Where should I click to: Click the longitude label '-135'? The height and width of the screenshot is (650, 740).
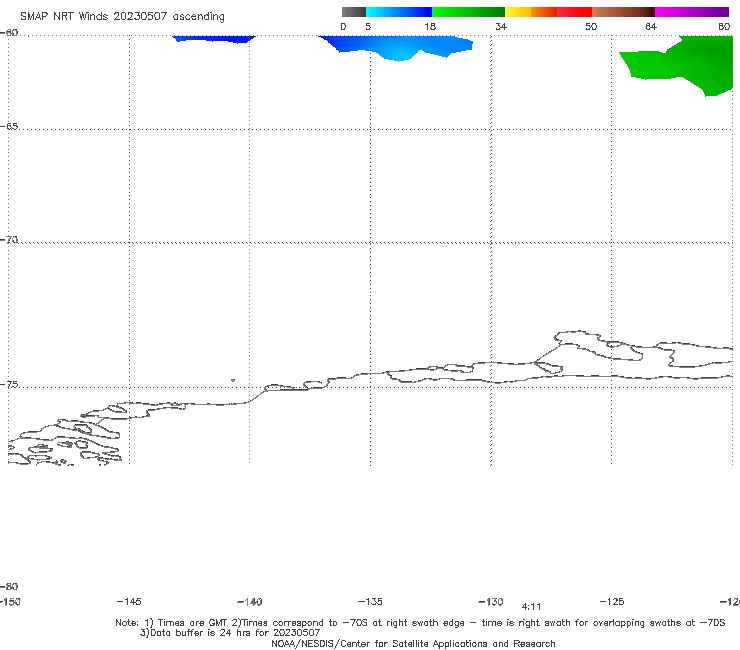(x=370, y=601)
